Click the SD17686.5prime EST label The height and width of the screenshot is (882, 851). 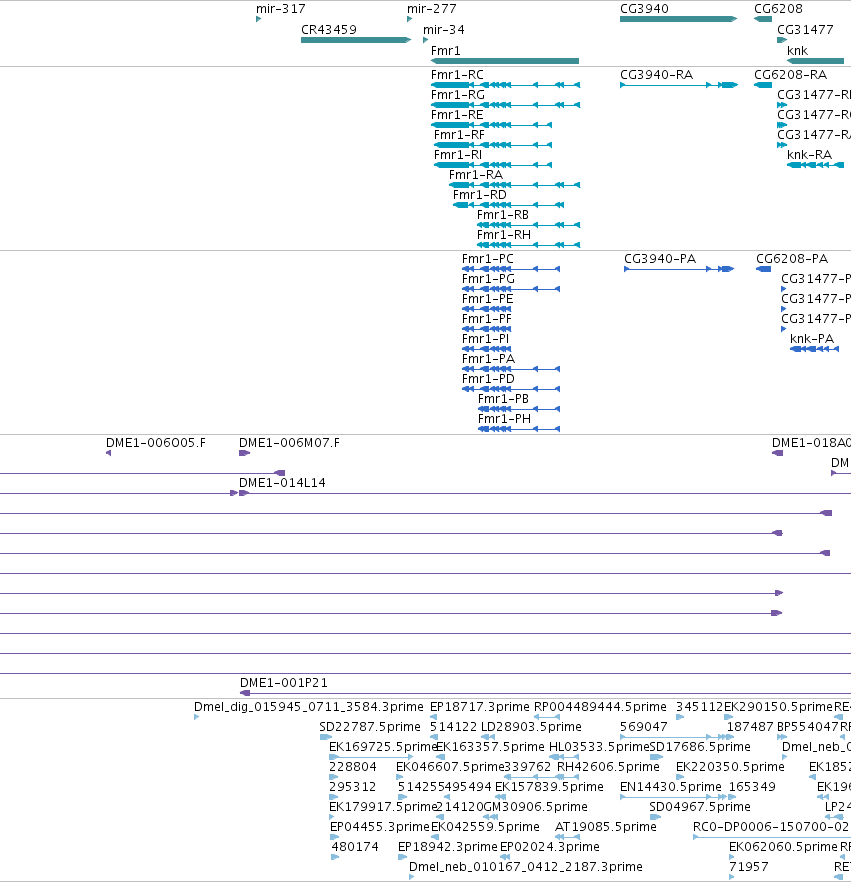click(x=700, y=747)
